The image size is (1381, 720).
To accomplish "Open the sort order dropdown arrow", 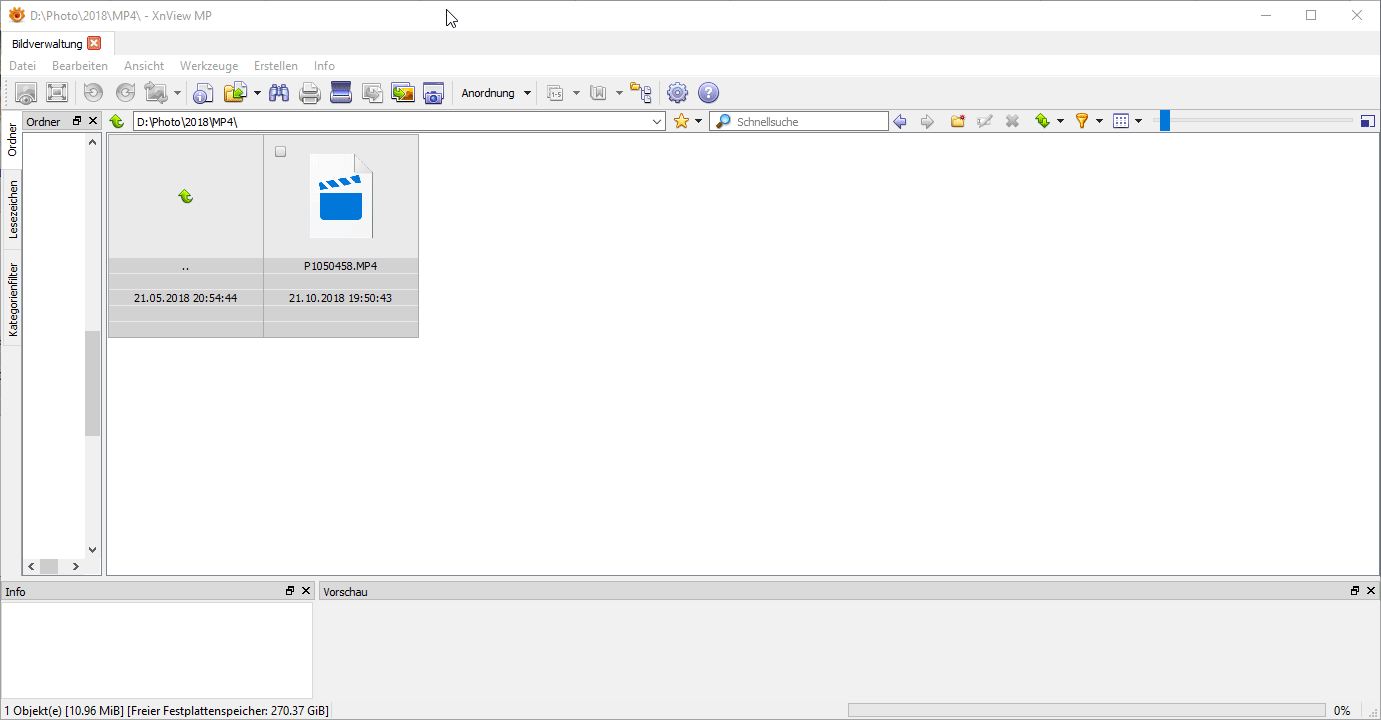I will coord(1060,121).
